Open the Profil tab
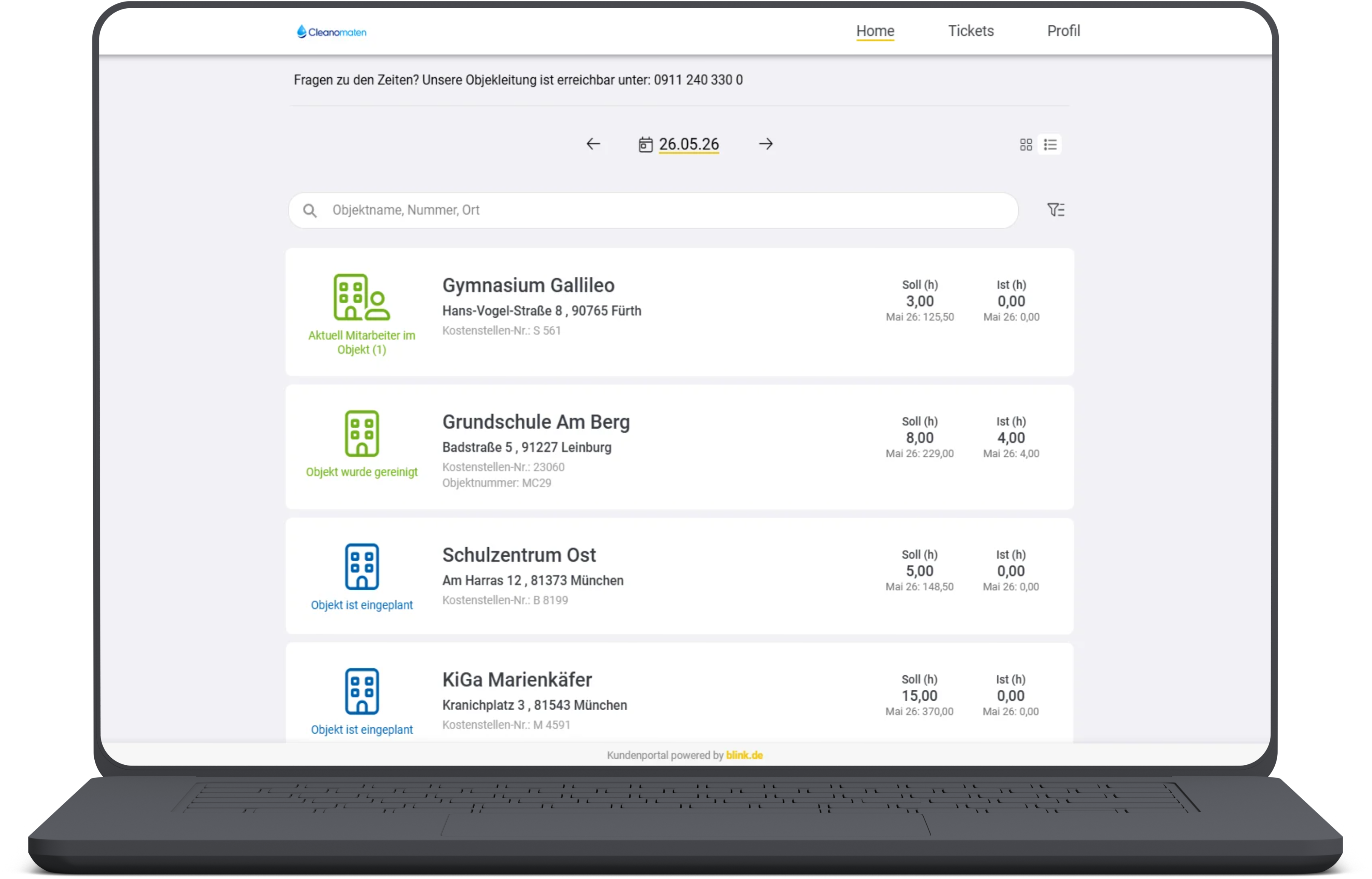This screenshot has width=1372, height=879. coord(1063,31)
